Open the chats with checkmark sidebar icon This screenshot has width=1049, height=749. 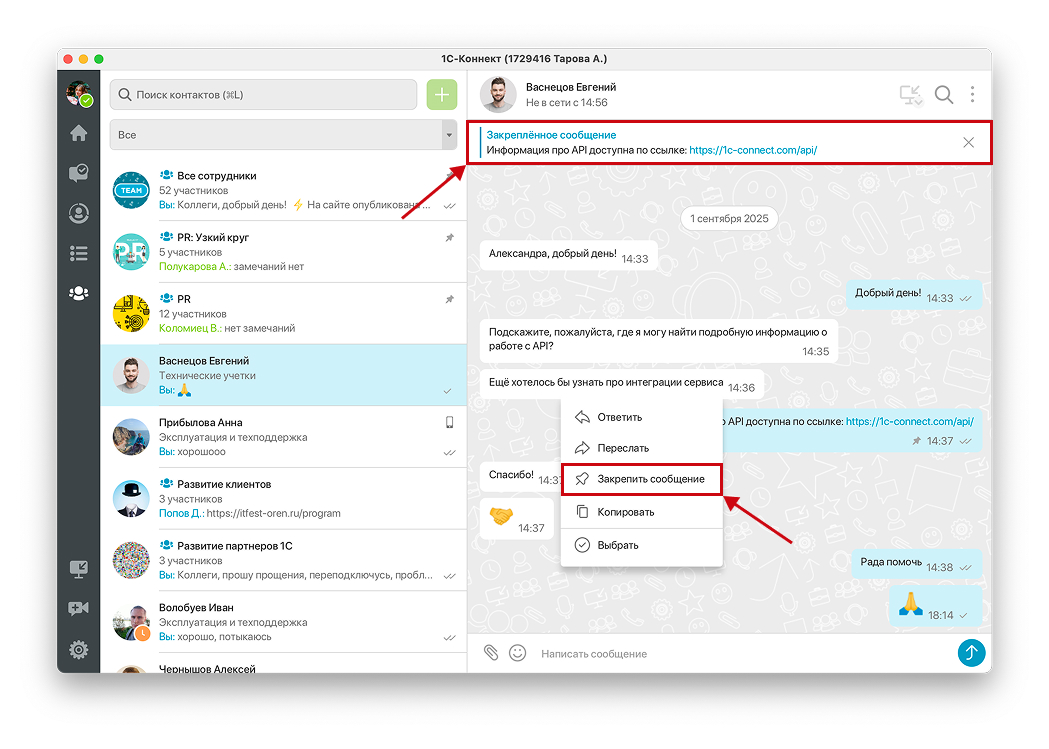click(x=78, y=174)
